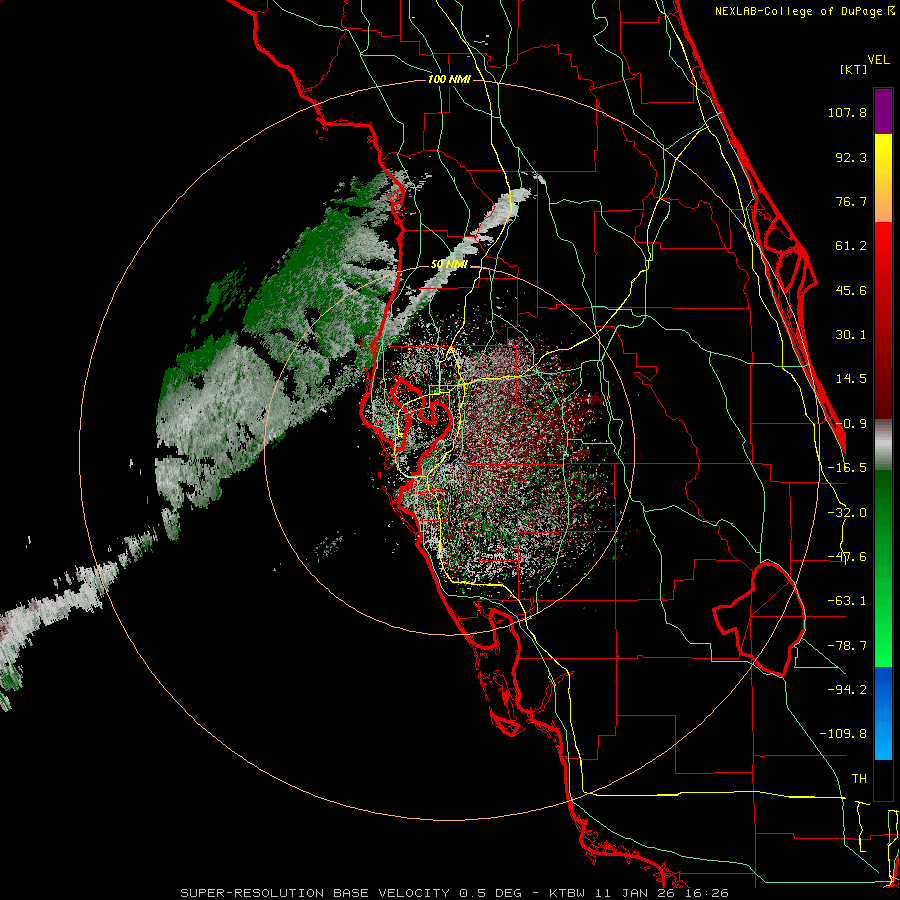Click the 14.5 legend value

(851, 379)
